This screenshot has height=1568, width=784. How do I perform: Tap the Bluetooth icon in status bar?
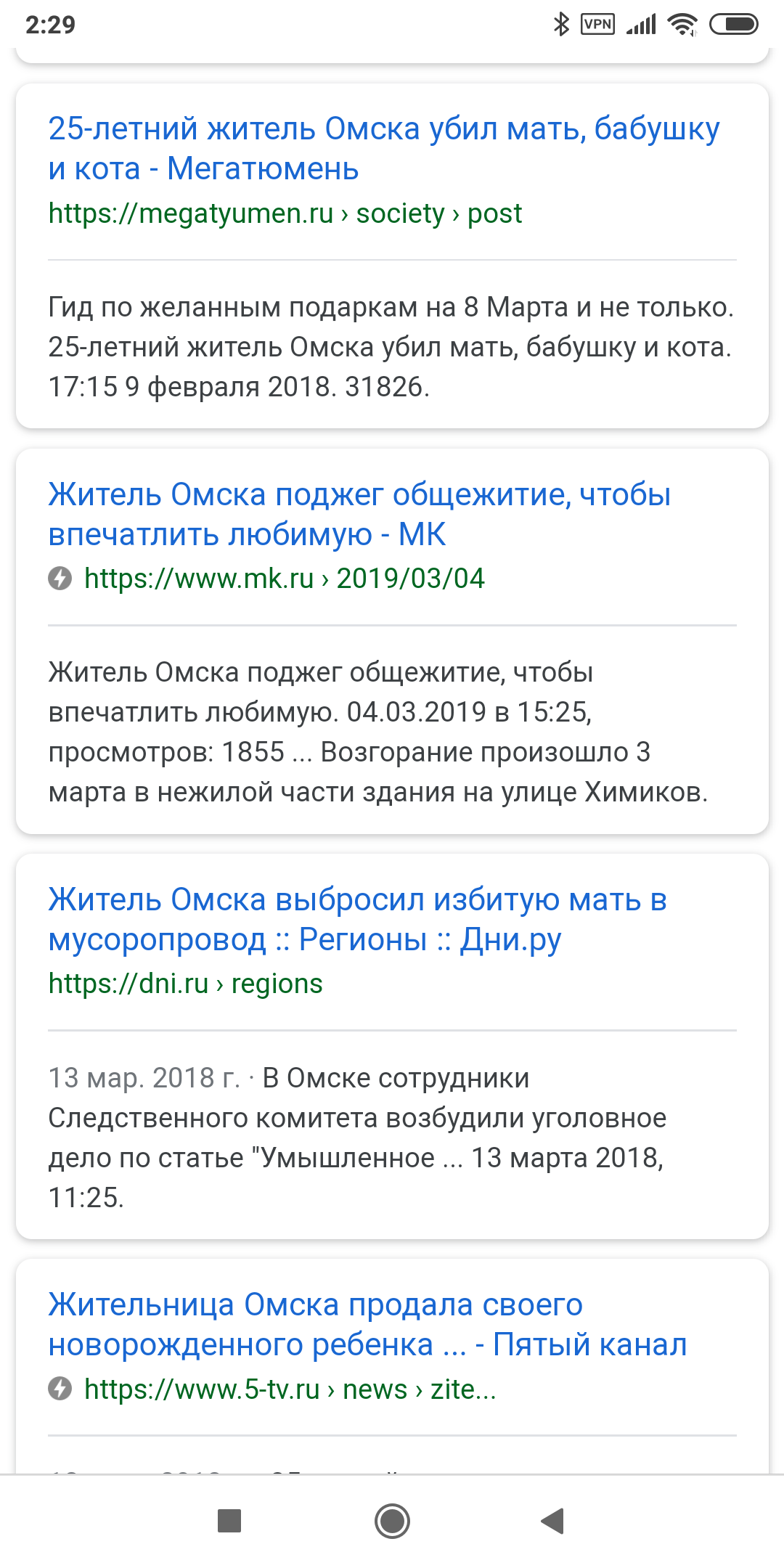click(561, 24)
